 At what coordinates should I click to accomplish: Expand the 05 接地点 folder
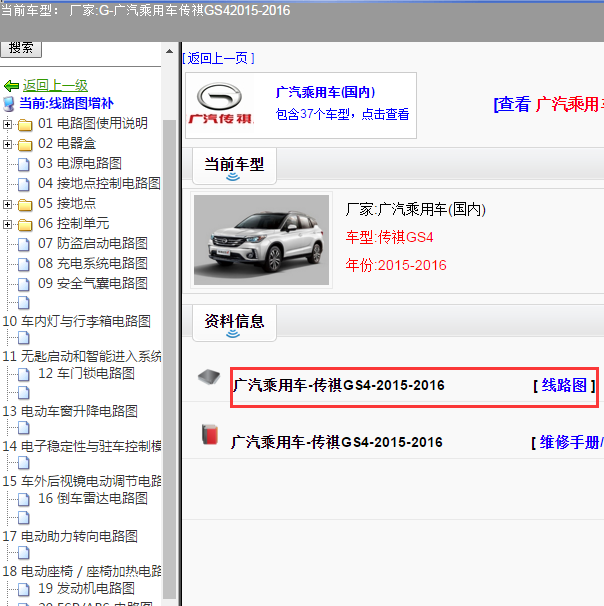[x=7, y=204]
